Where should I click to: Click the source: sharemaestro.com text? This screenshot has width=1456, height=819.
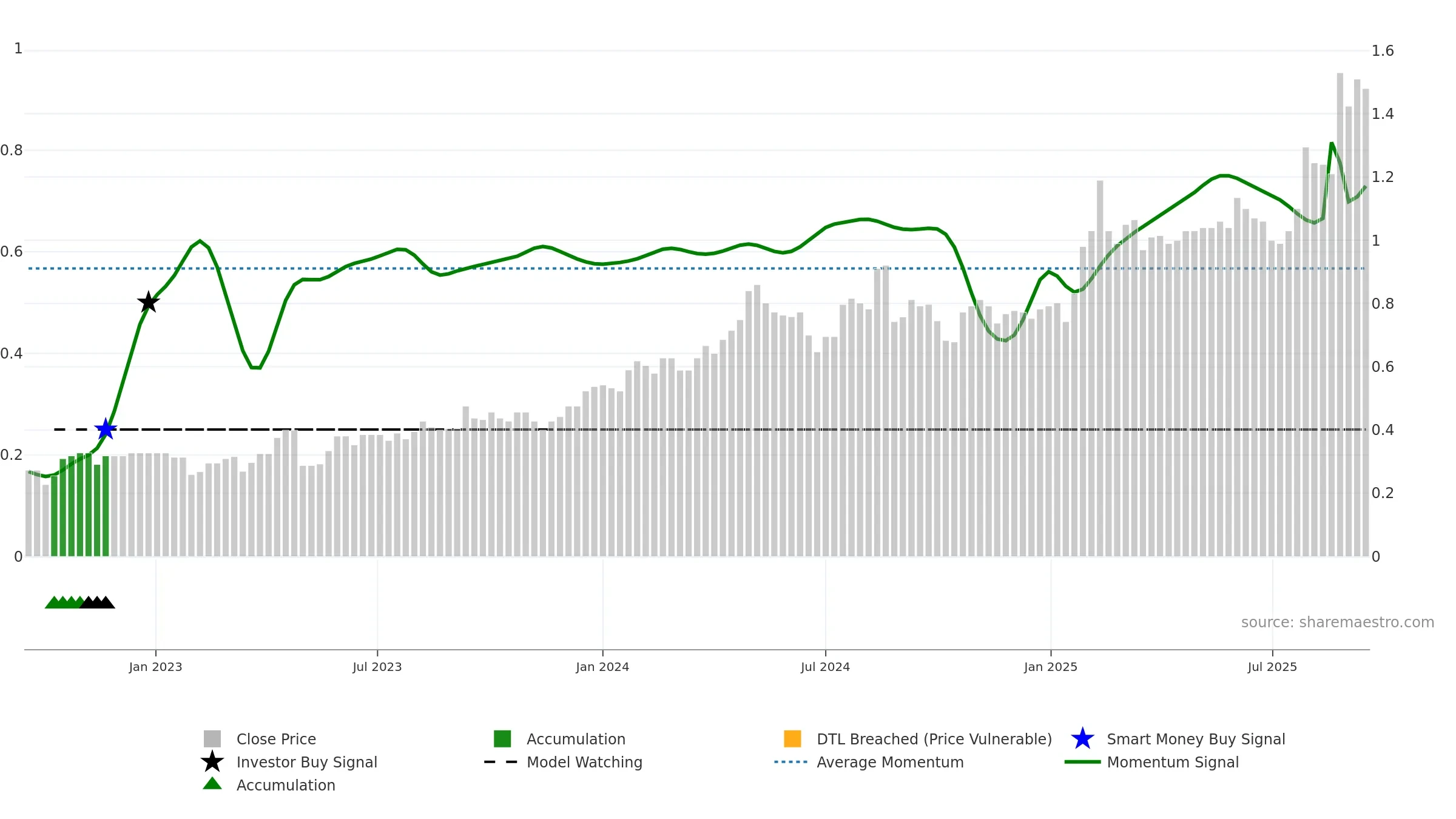point(1338,622)
